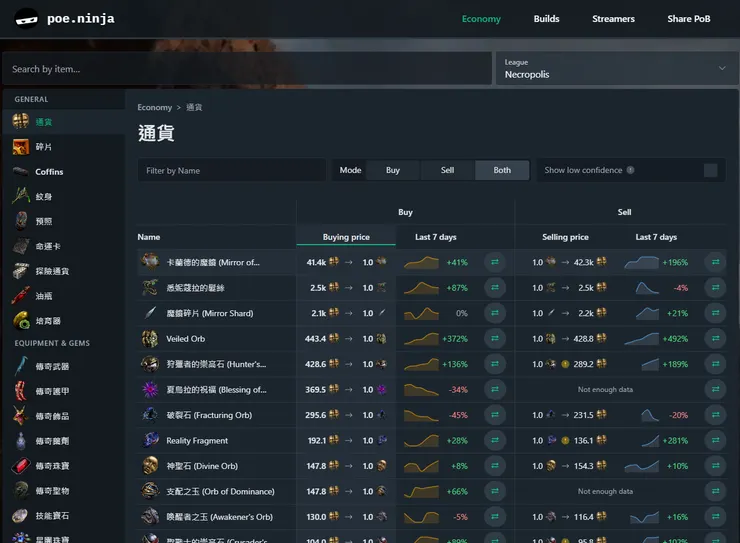
Task: Click the Blessing of Chayula buy trade icon
Action: 495,389
